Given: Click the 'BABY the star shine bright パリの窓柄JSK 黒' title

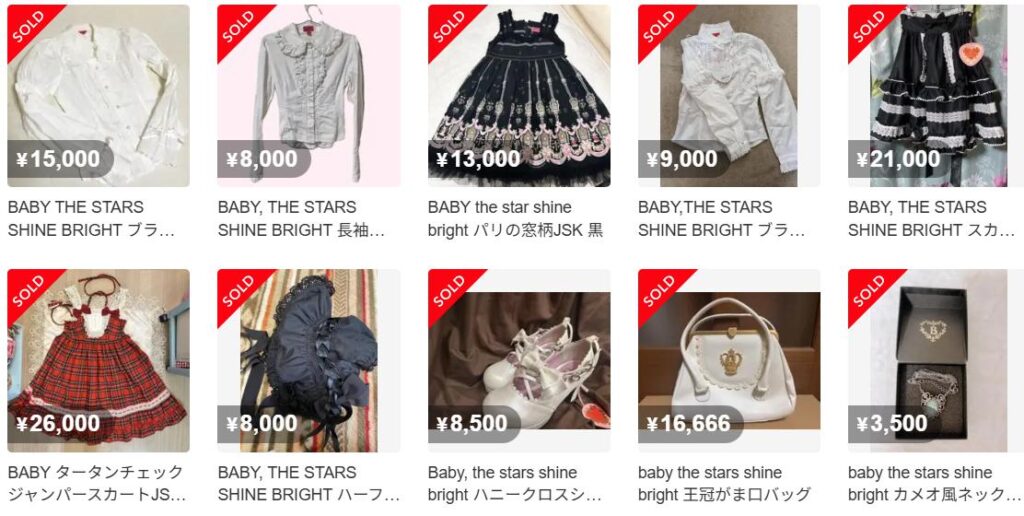Looking at the screenshot, I should coord(515,219).
